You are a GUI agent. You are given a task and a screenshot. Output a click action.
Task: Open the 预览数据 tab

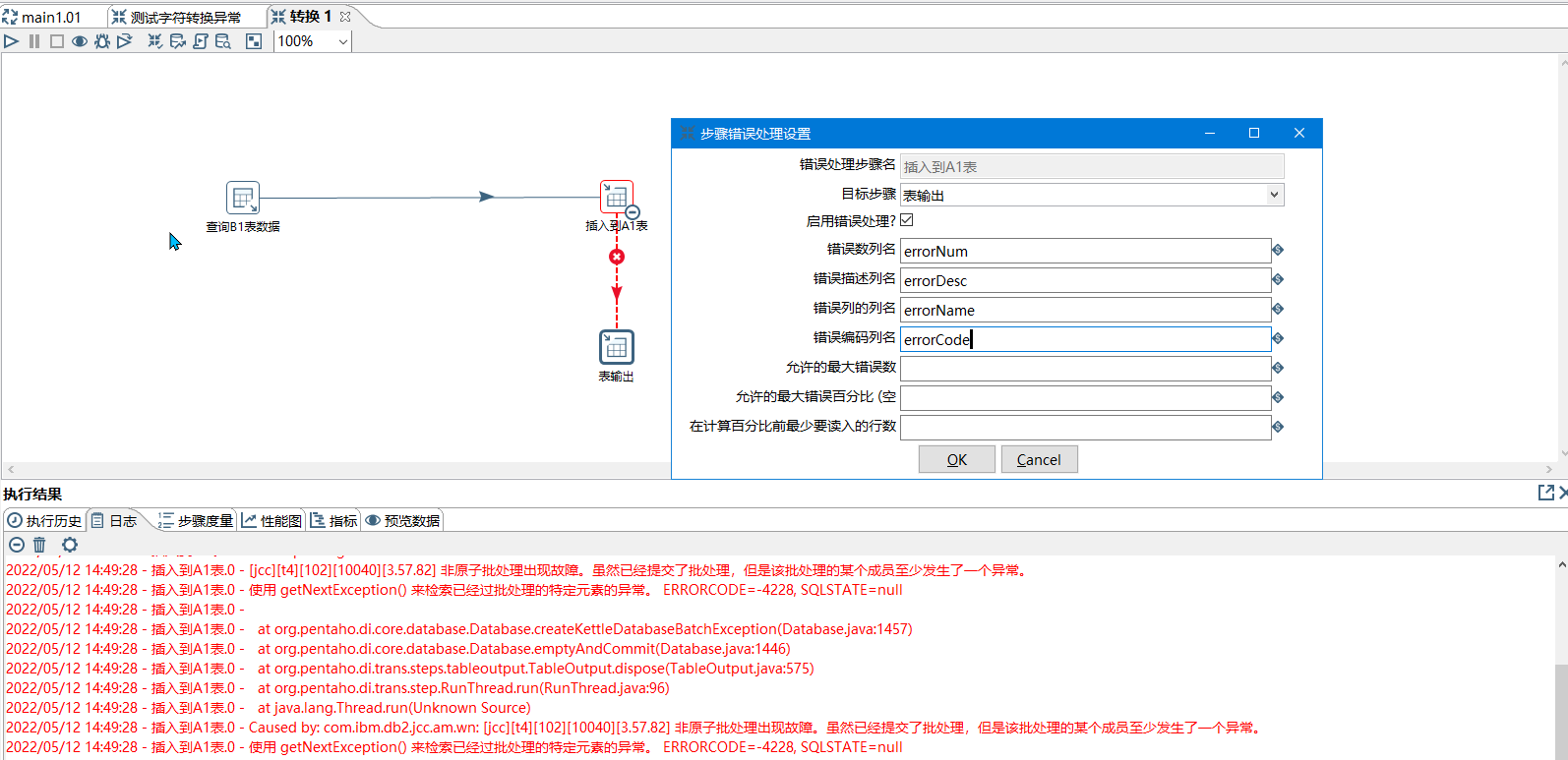(x=403, y=521)
